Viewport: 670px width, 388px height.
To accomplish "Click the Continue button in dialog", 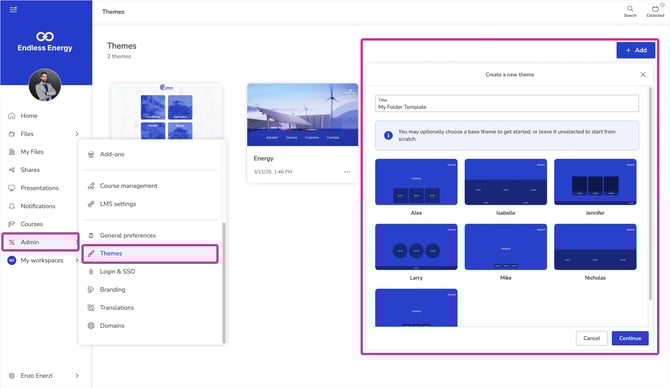I will [x=630, y=338].
